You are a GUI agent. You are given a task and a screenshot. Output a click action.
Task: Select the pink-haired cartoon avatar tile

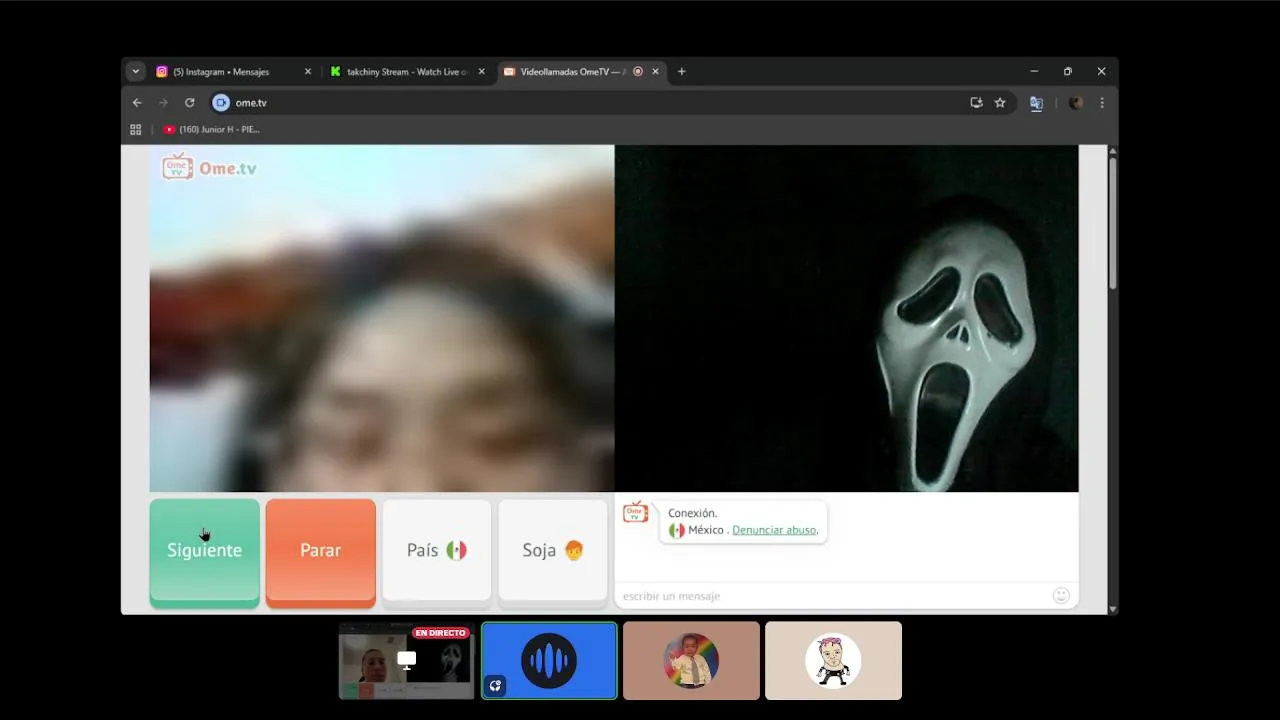(x=833, y=660)
